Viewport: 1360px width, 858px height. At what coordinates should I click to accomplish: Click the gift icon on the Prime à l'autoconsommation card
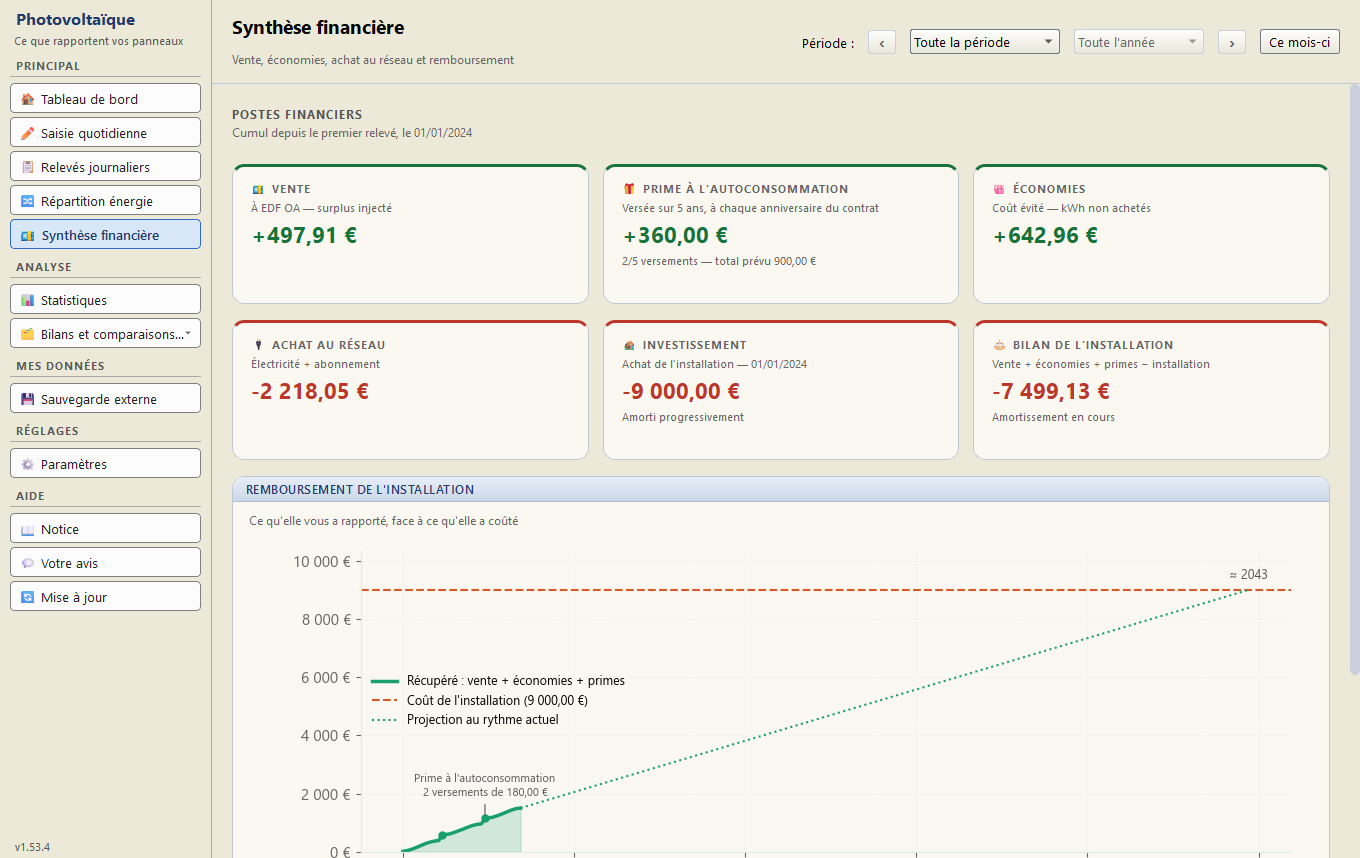(629, 189)
